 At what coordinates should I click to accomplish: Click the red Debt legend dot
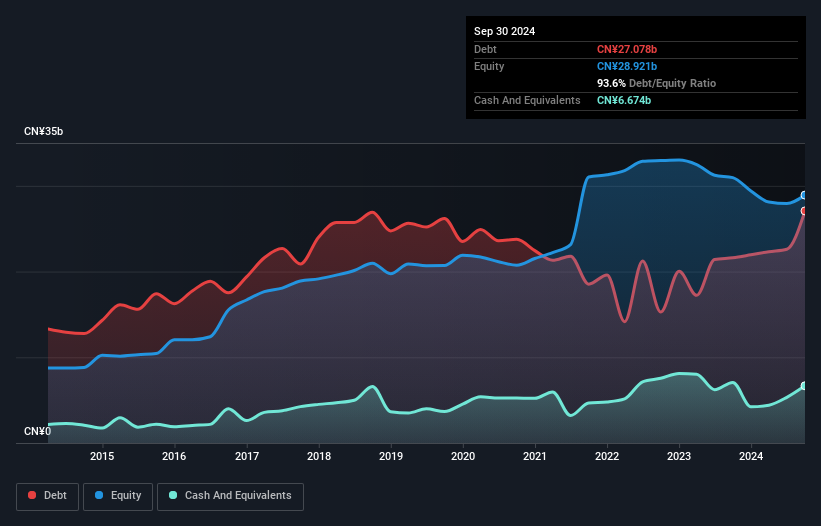point(32,495)
